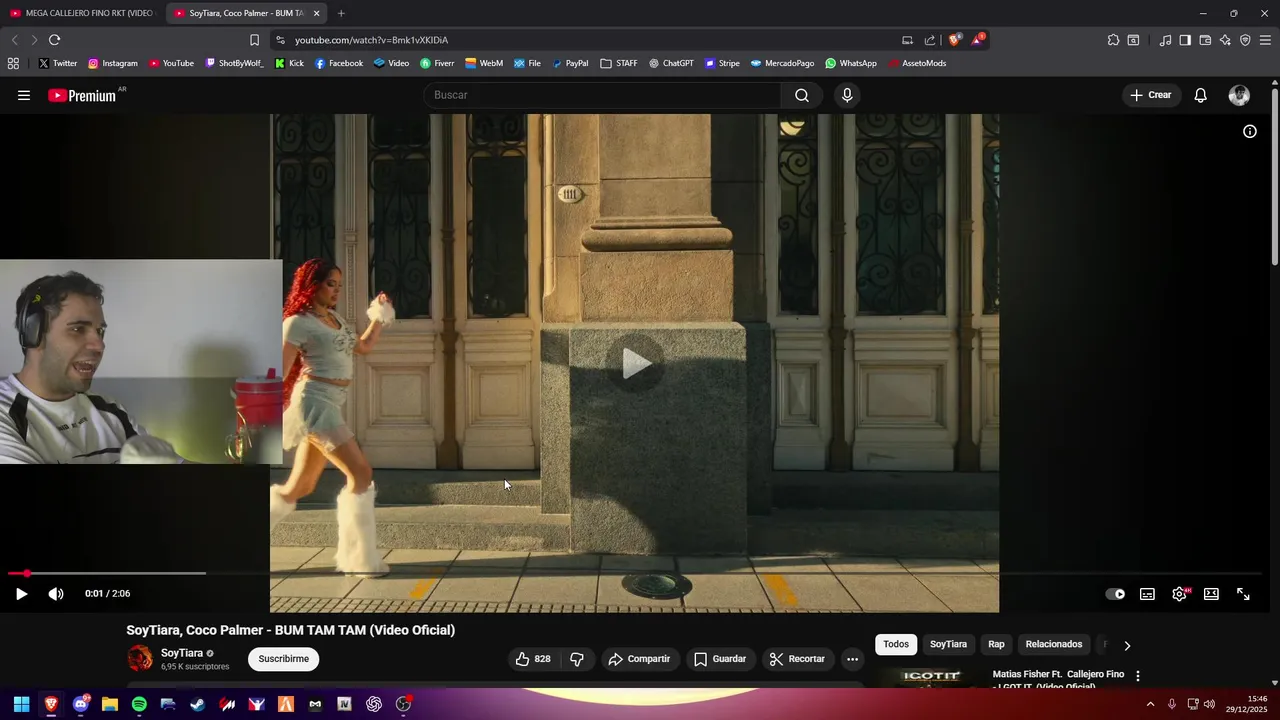
Task: Start voice search with microphone icon
Action: (x=847, y=95)
